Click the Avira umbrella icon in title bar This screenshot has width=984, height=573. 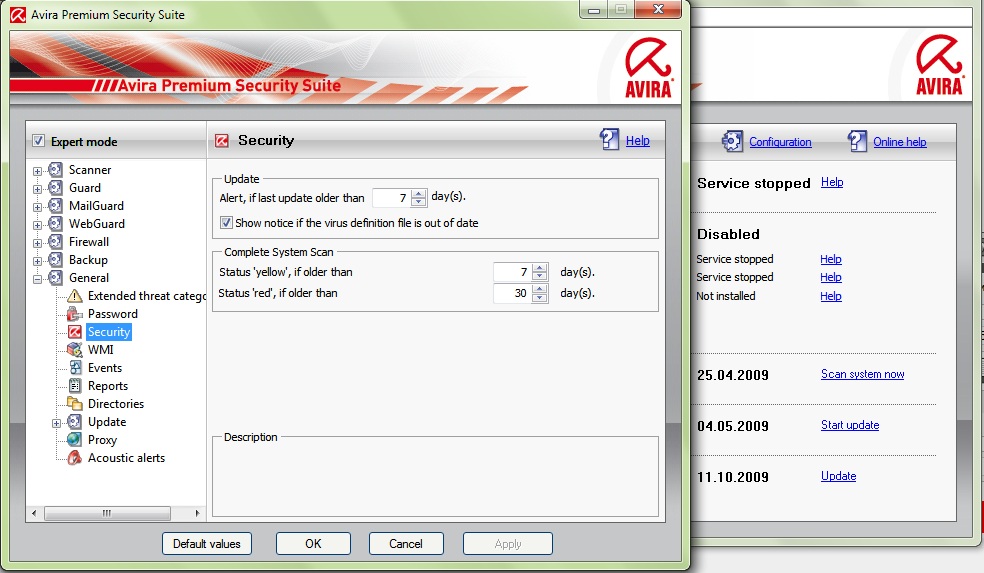[x=18, y=14]
